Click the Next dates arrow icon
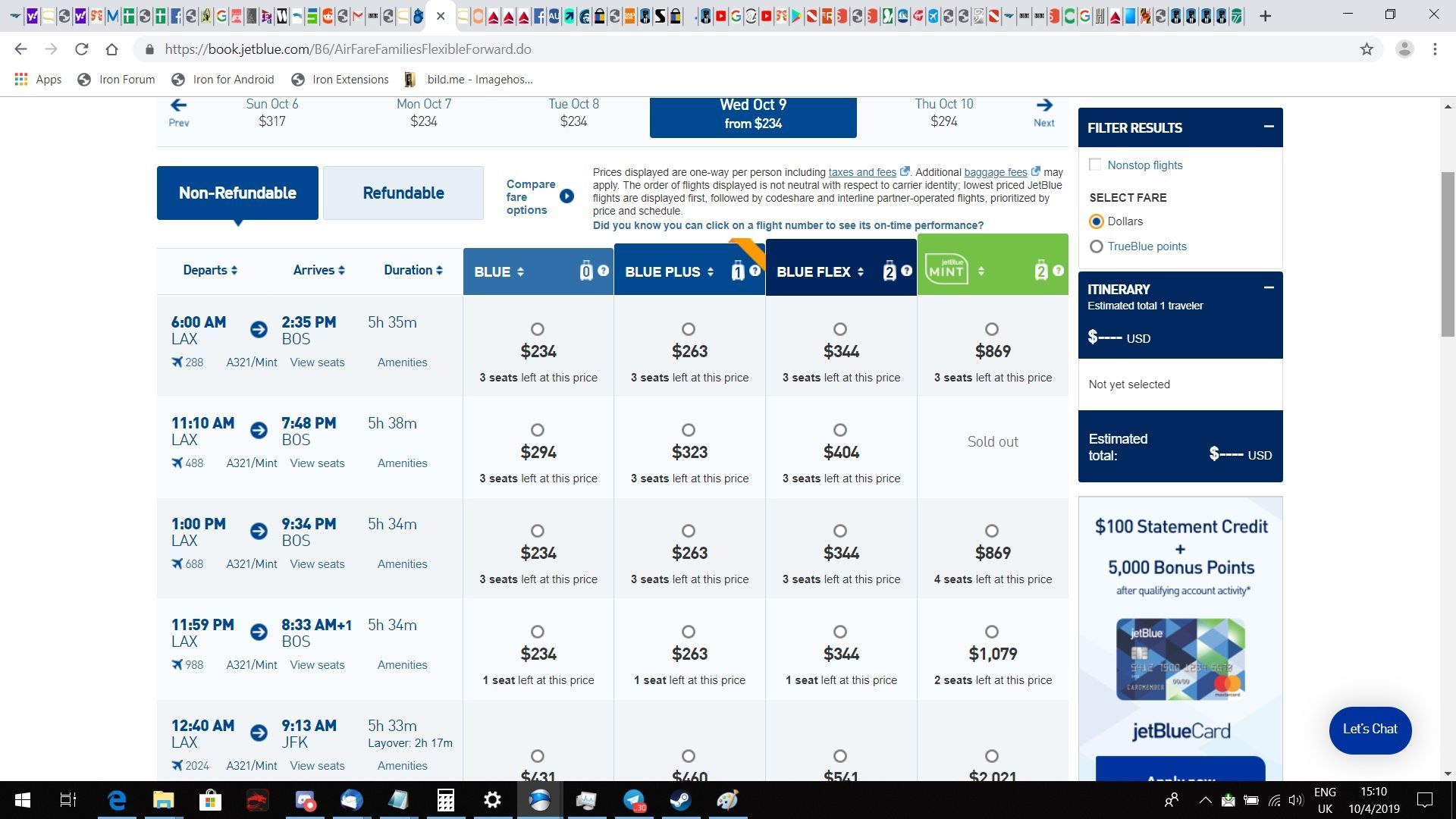This screenshot has width=1456, height=819. pyautogui.click(x=1044, y=105)
